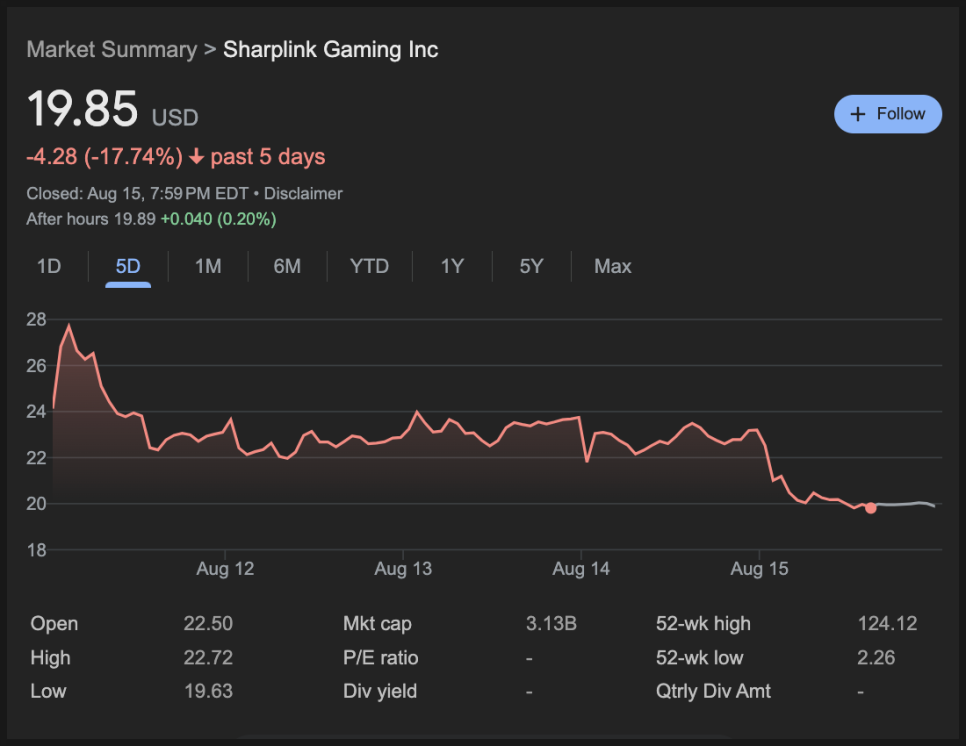Click the Closed: Aug 15 timestamp text
Viewport: 966px width, 746px height.
click(x=137, y=193)
